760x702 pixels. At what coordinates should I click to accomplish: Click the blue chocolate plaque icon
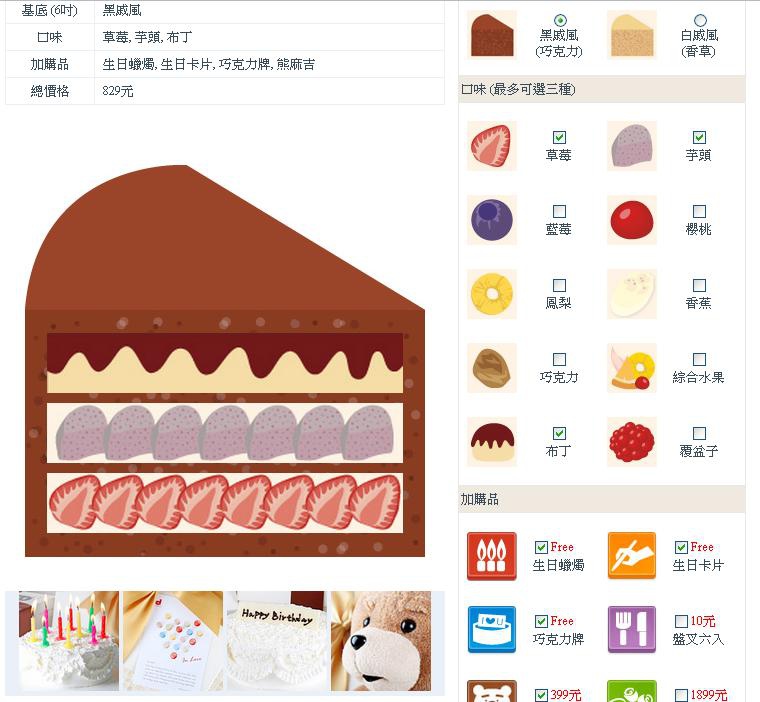click(491, 630)
